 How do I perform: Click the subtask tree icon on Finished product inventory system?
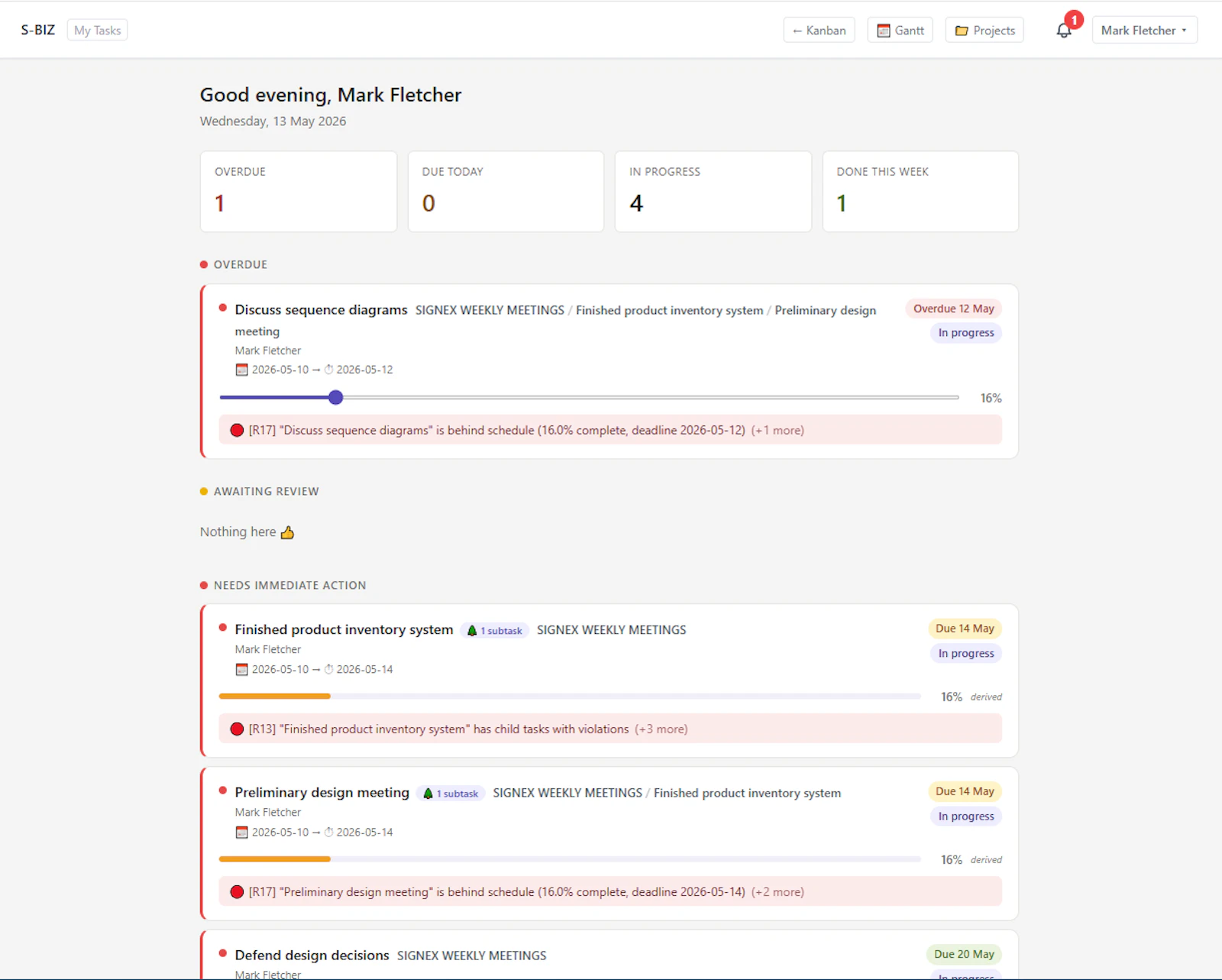click(472, 631)
